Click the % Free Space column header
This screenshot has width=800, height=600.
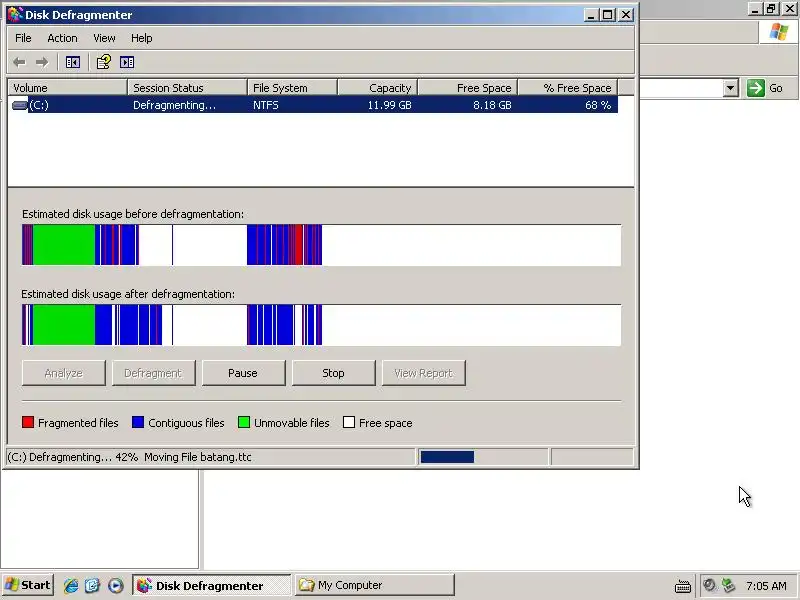[x=568, y=88]
